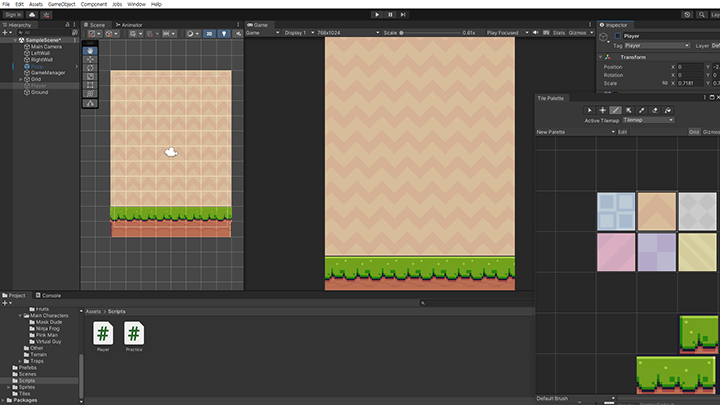The height and width of the screenshot is (405, 720).
Task: Open the Undo History icon in top toolbar
Action: pos(687,14)
